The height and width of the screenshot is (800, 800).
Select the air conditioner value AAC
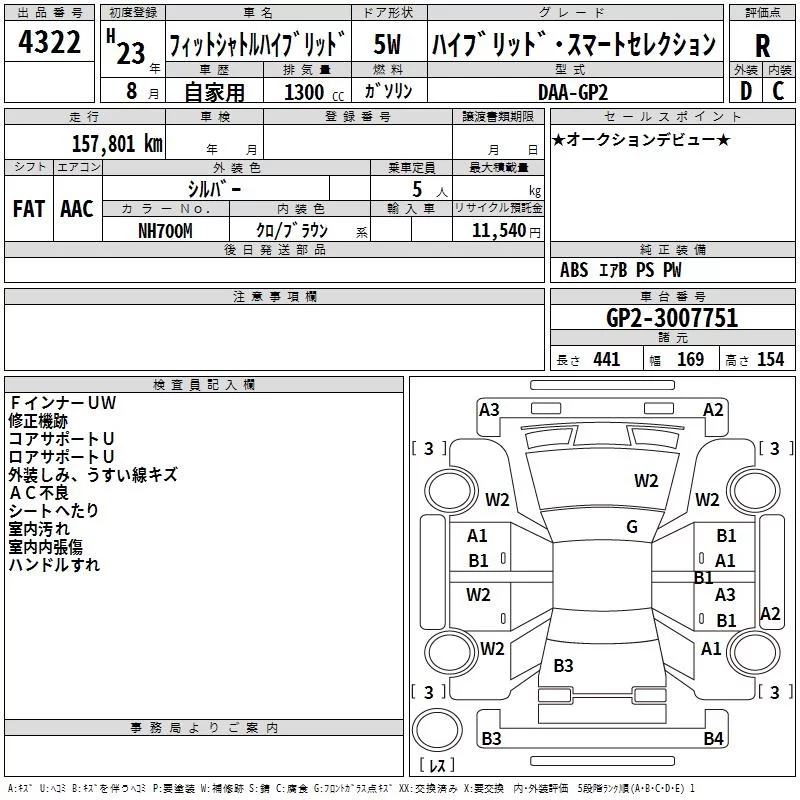tap(77, 209)
